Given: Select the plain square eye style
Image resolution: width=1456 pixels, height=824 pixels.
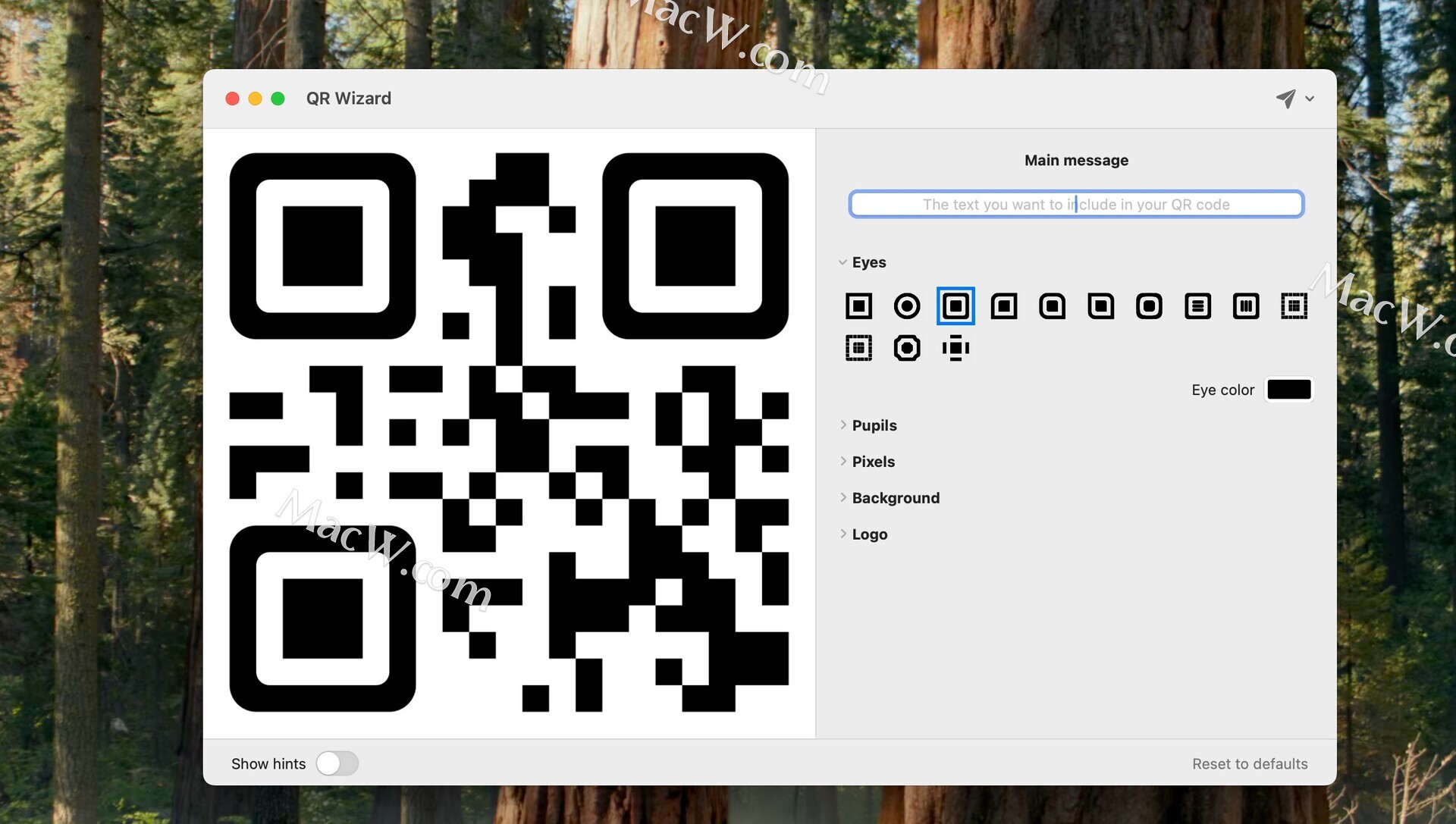Looking at the screenshot, I should pyautogui.click(x=858, y=306).
